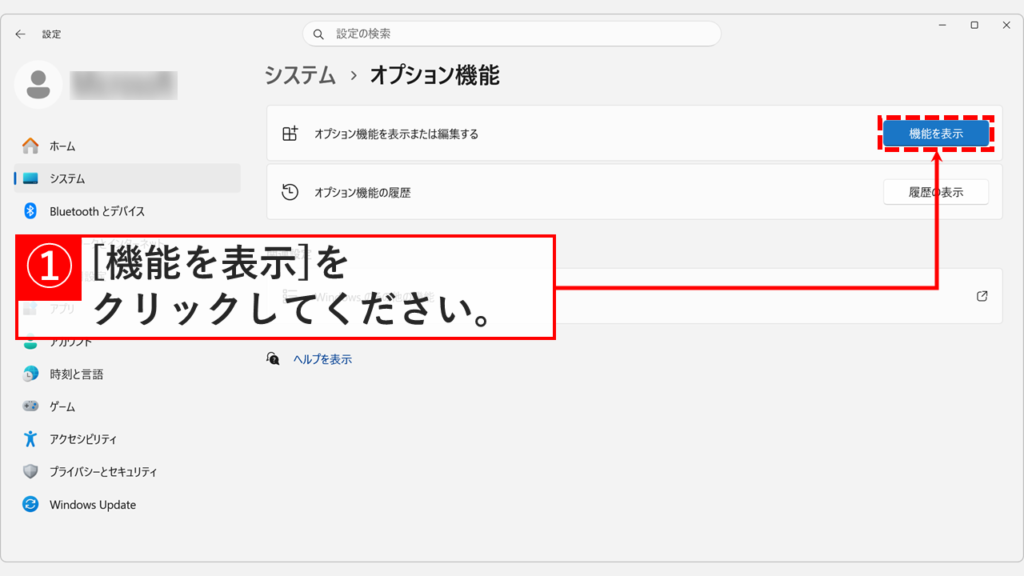Screen dimensions: 1024x576
Task: Select the システム monitor icon
Action: coord(30,178)
